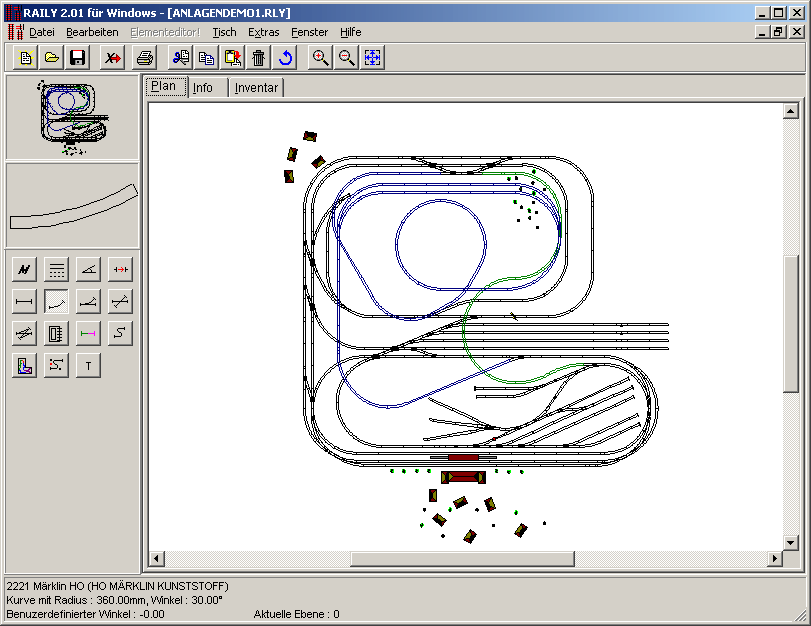Select the straight track tool
The width and height of the screenshot is (811, 626).
coord(24,301)
